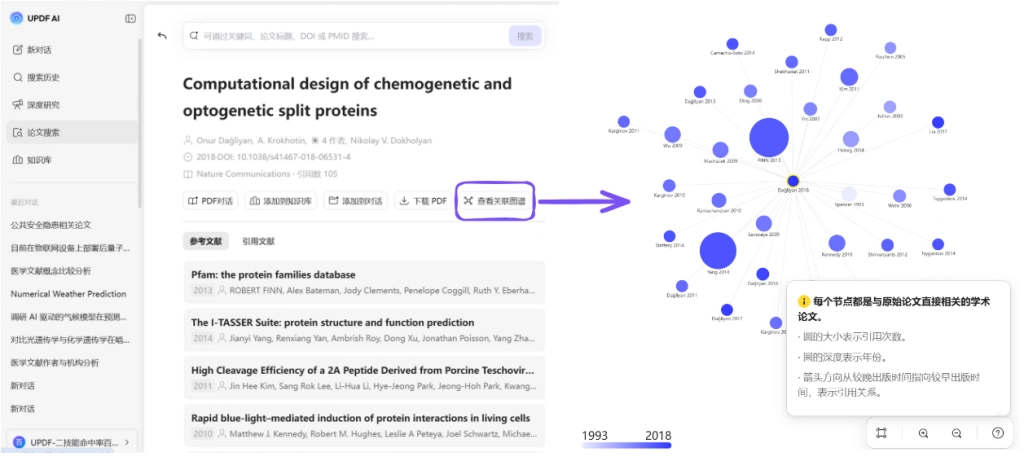Viewport: 1024px width, 461px height.
Task: Click the 下载 PDF button
Action: (x=424, y=200)
